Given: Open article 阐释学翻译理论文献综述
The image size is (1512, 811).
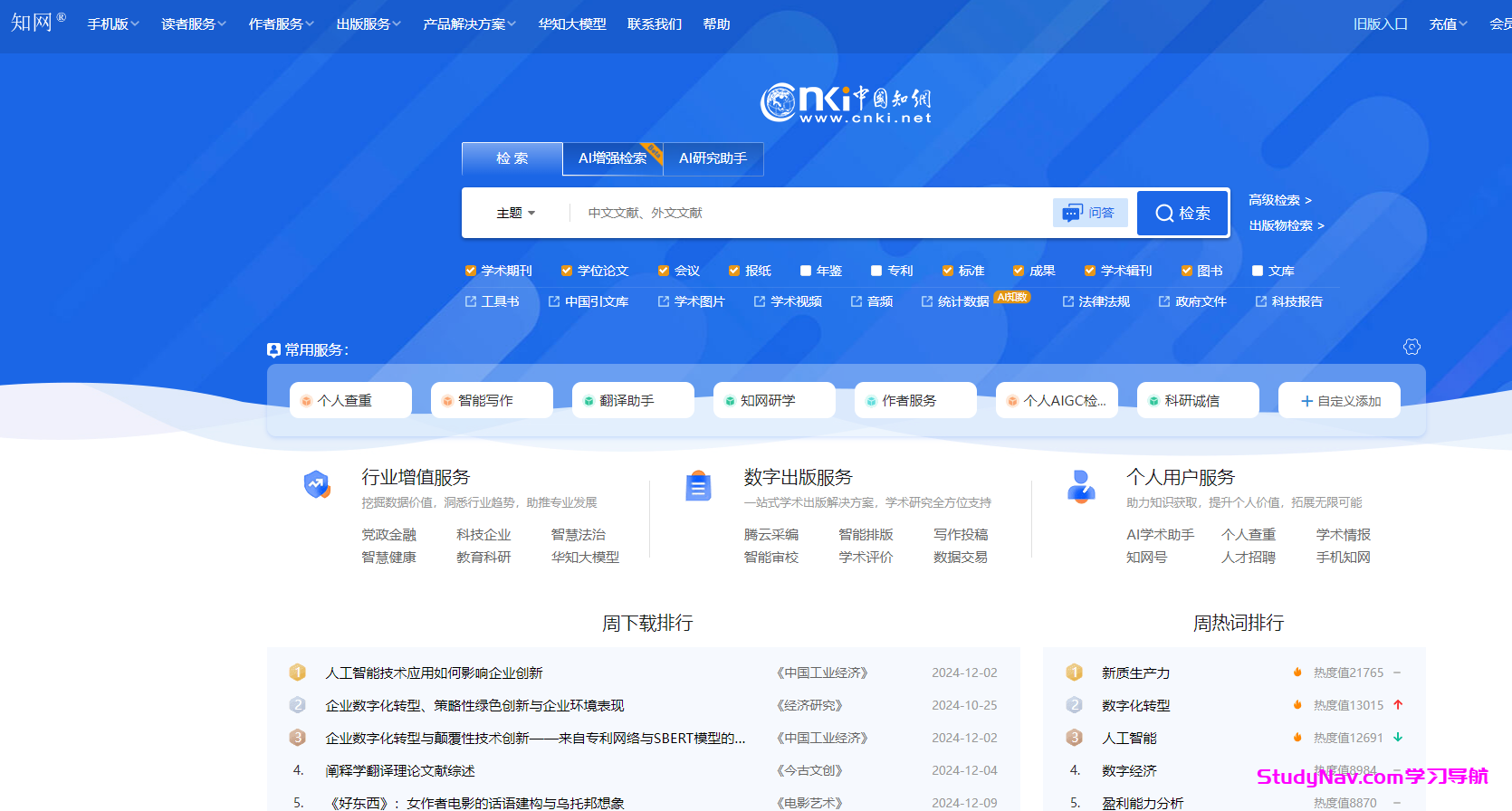Looking at the screenshot, I should [x=400, y=770].
